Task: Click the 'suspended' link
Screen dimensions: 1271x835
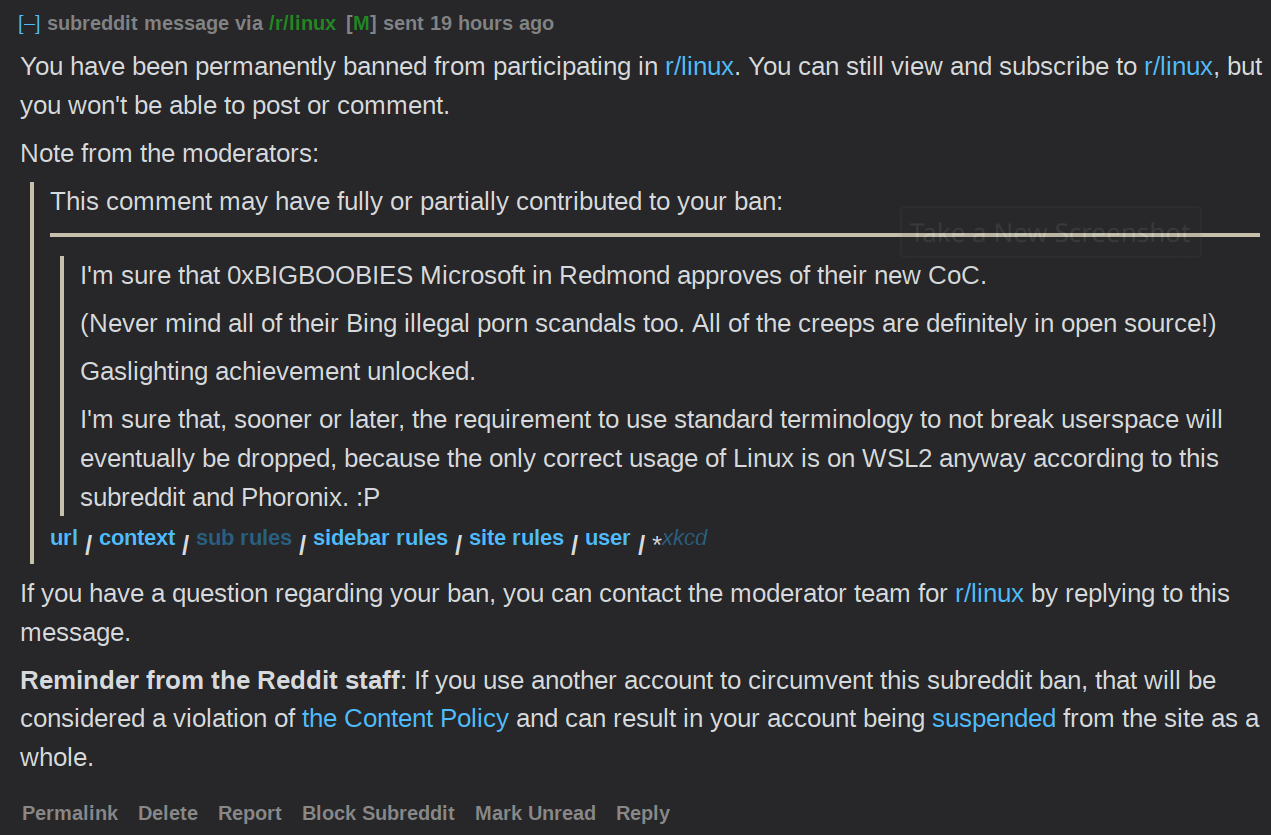Action: click(x=994, y=719)
